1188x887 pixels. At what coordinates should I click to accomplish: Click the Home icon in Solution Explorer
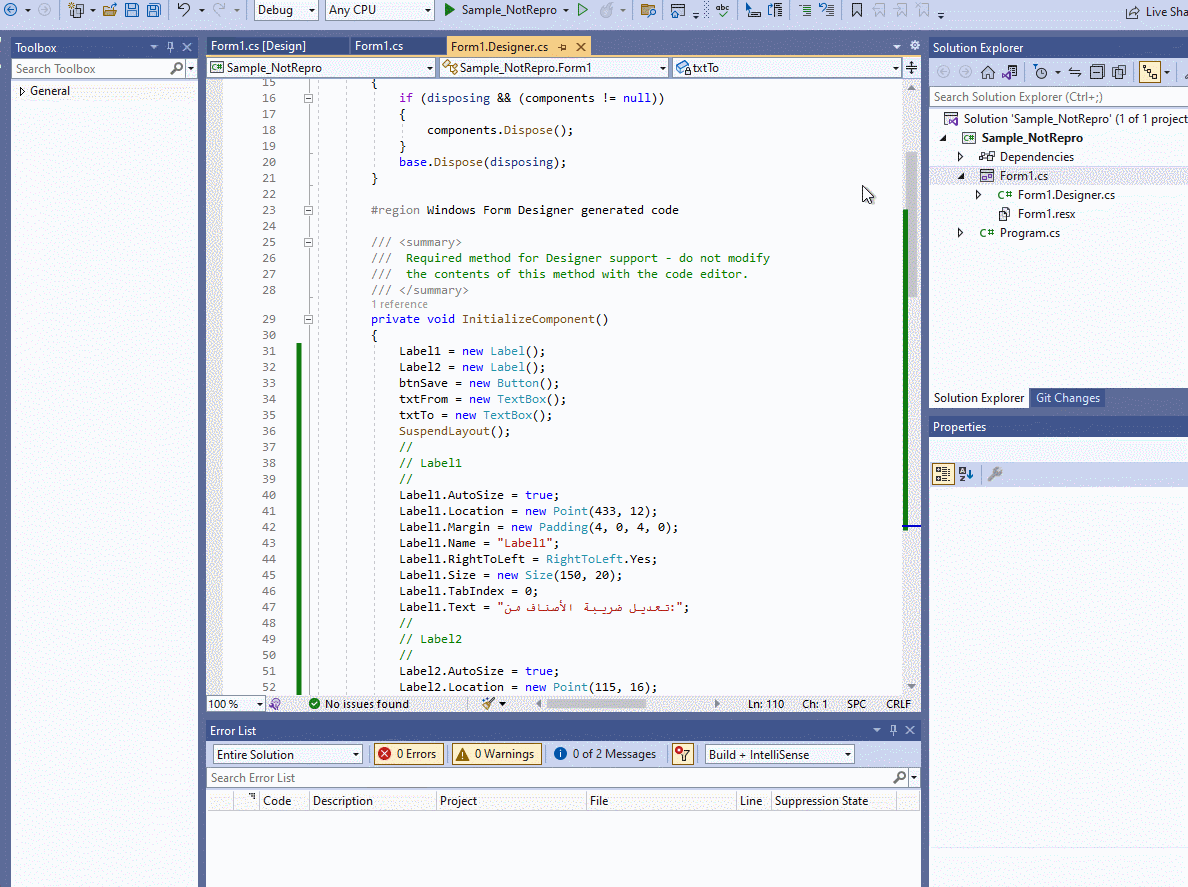pyautogui.click(x=987, y=73)
